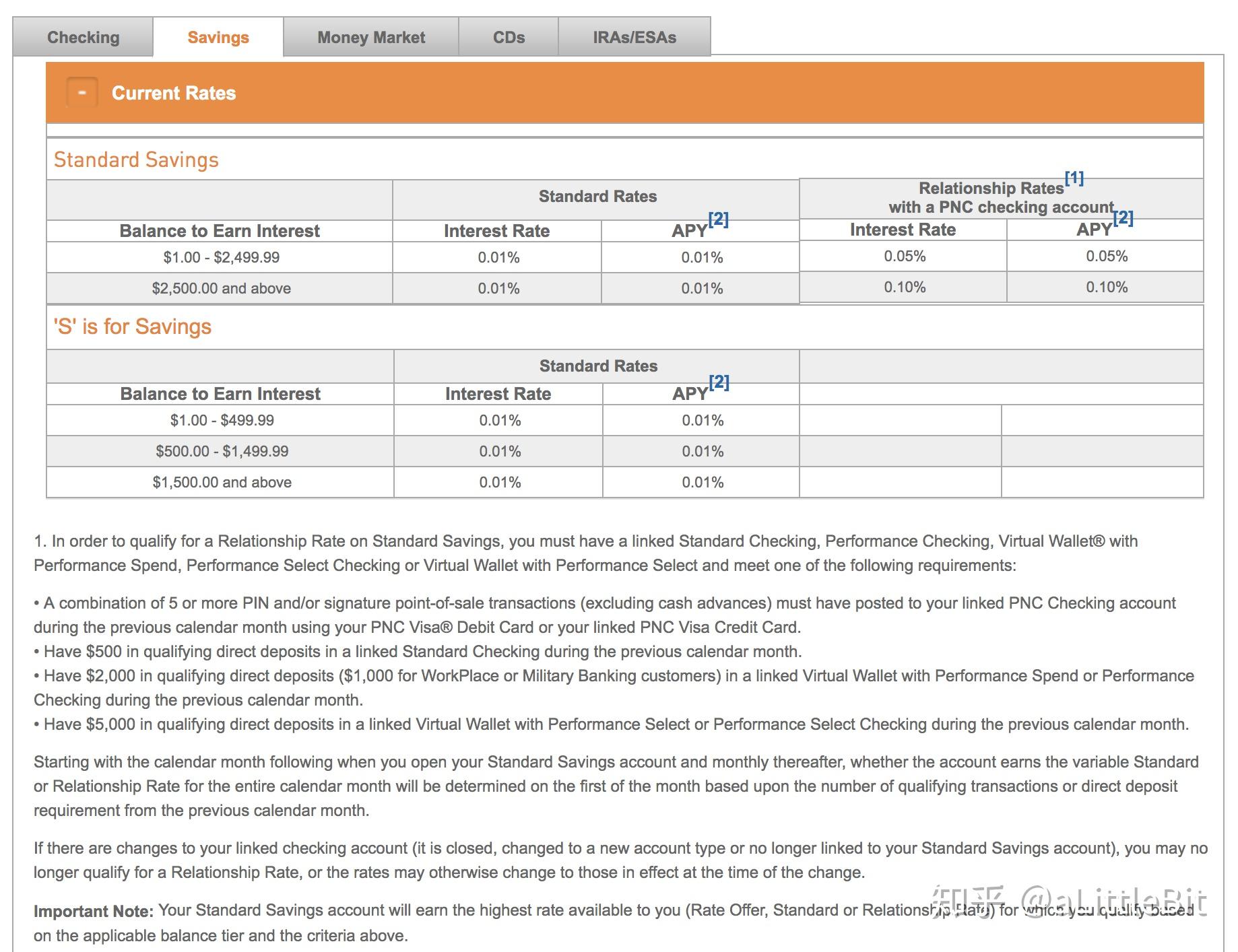
Task: Switch to the IRAs/ESAs tab
Action: (x=634, y=37)
